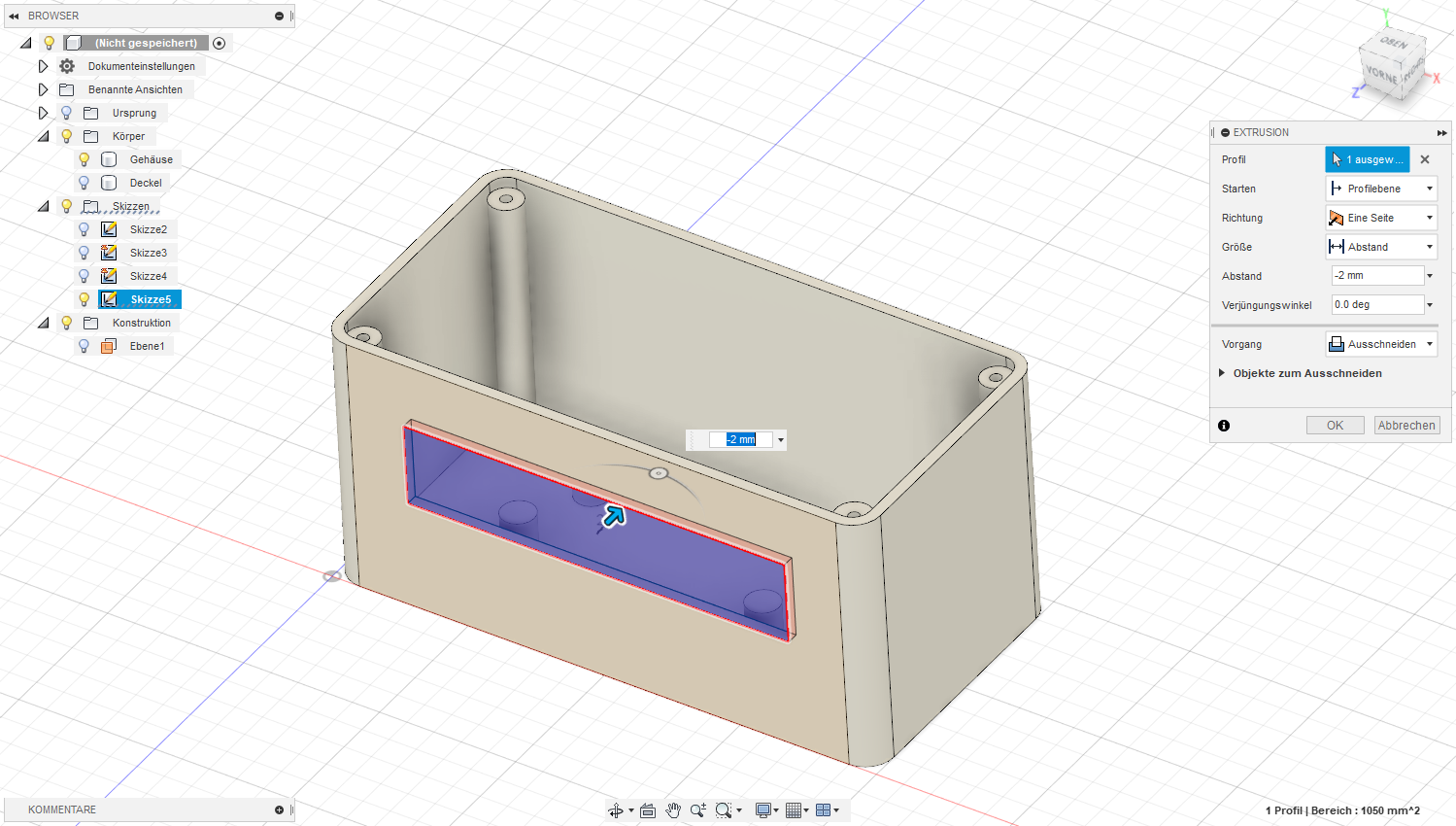This screenshot has height=826, width=1456.
Task: Click the blue extrusion distance arrow manipulator
Action: (x=613, y=516)
